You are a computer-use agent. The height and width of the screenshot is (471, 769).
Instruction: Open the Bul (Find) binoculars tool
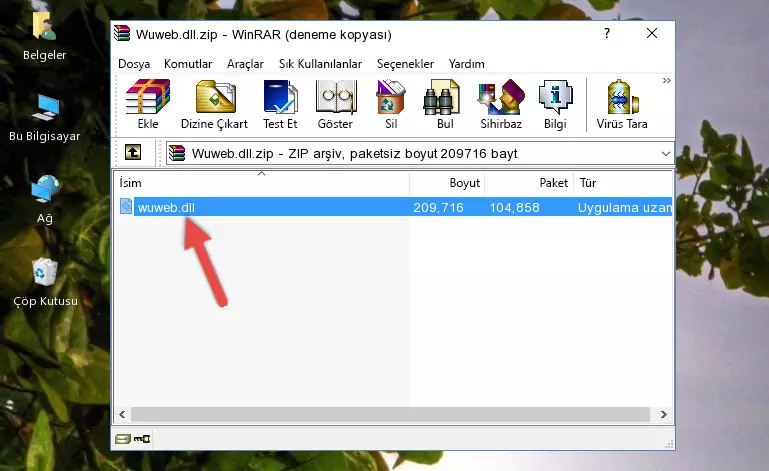(444, 105)
